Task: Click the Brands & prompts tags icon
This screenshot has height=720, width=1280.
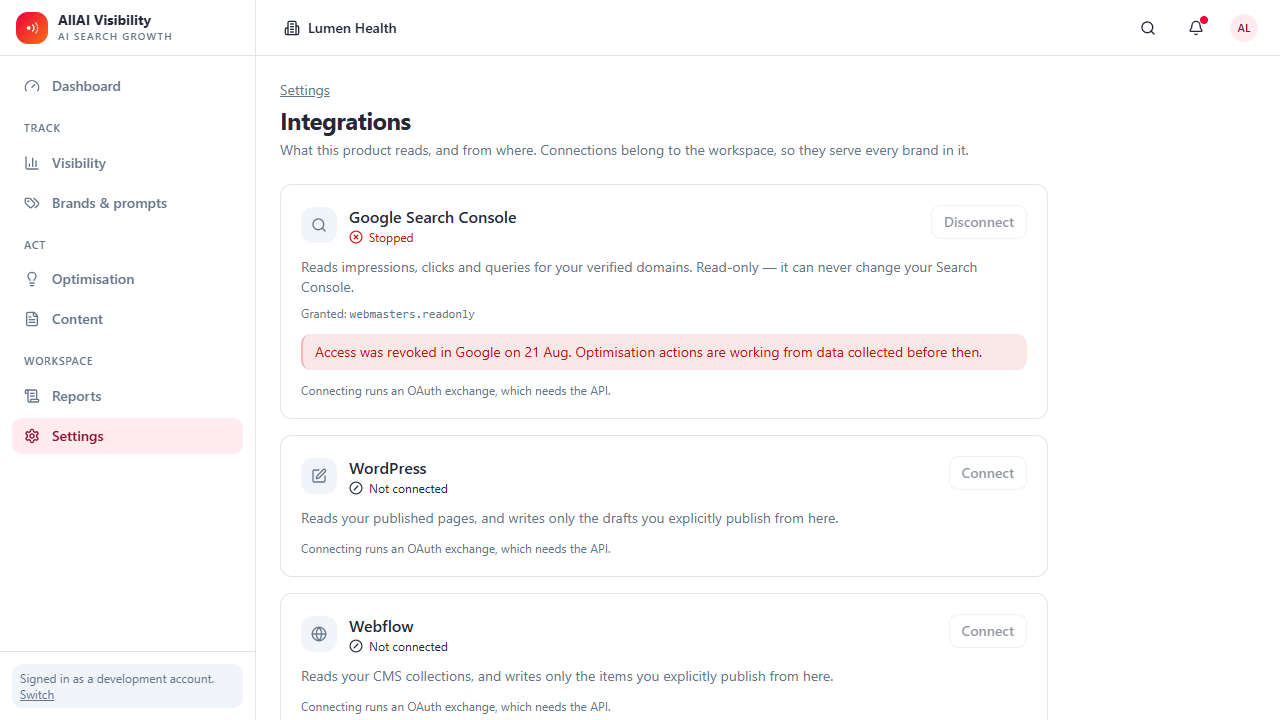Action: (32, 203)
